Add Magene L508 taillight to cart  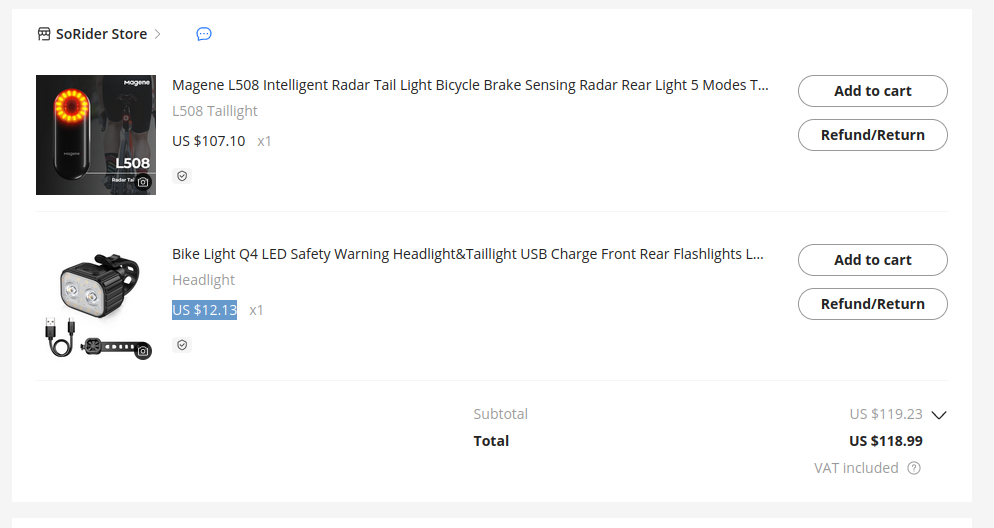pyautogui.click(x=872, y=91)
